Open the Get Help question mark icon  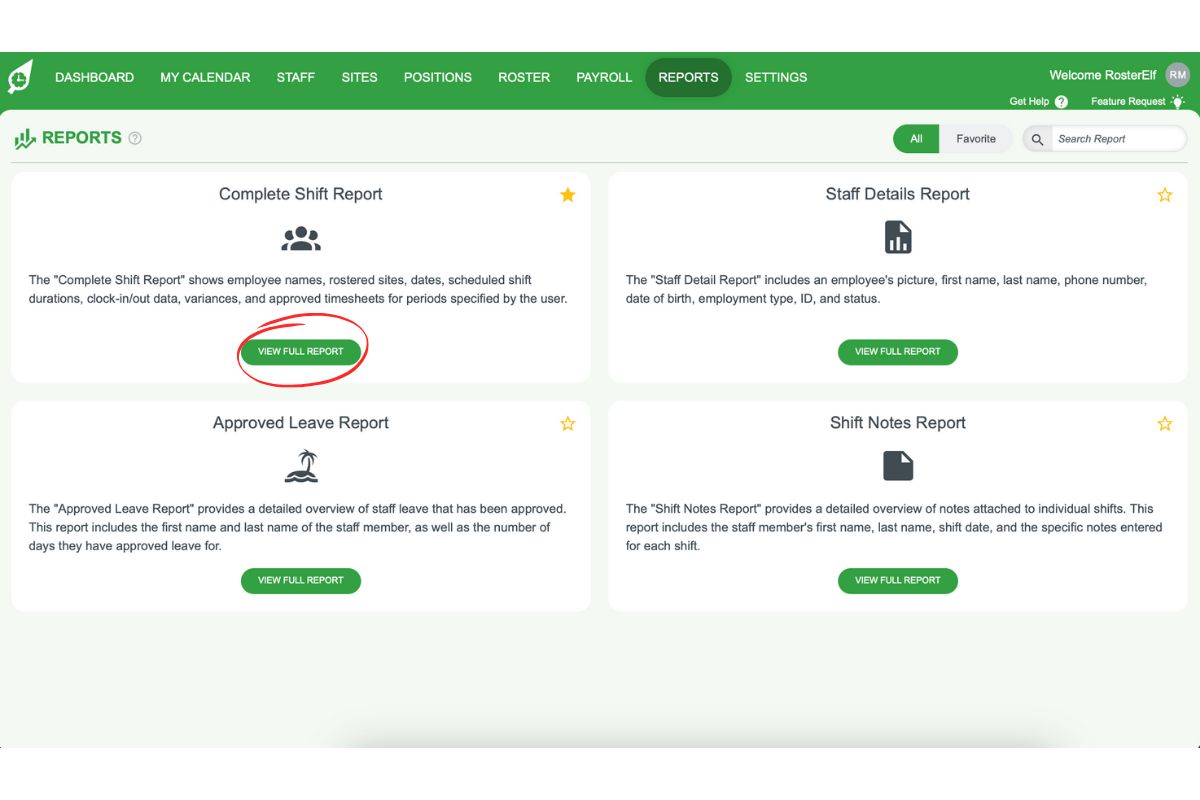1061,102
